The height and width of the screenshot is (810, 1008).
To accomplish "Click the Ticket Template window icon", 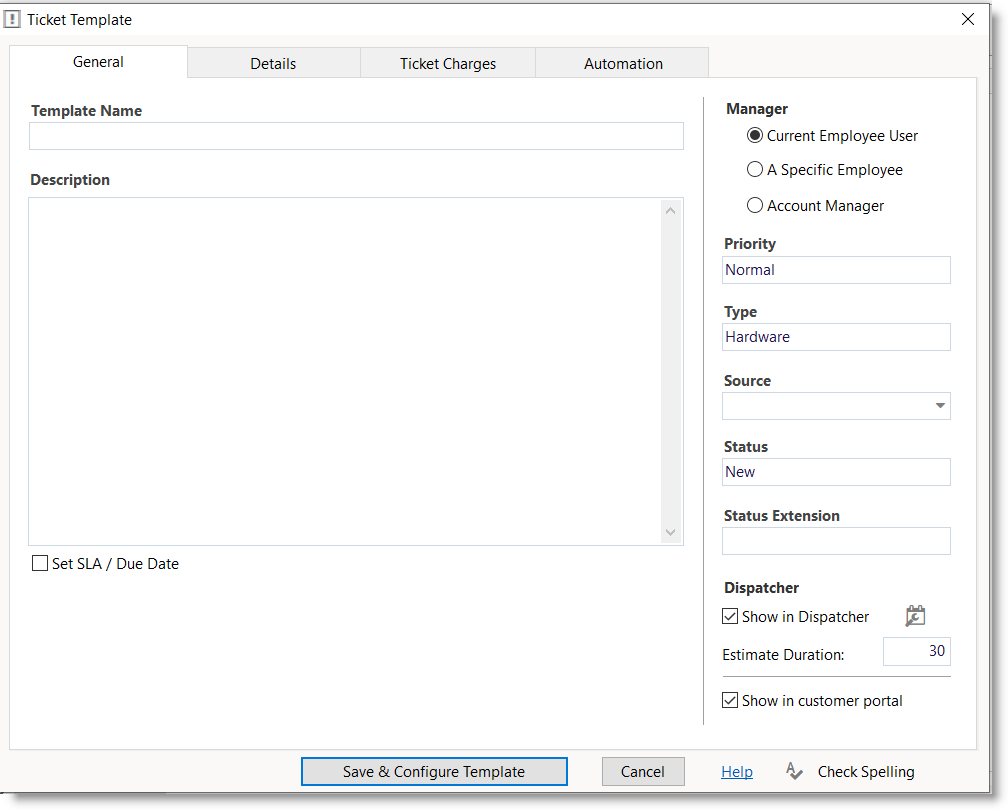I will tap(13, 19).
